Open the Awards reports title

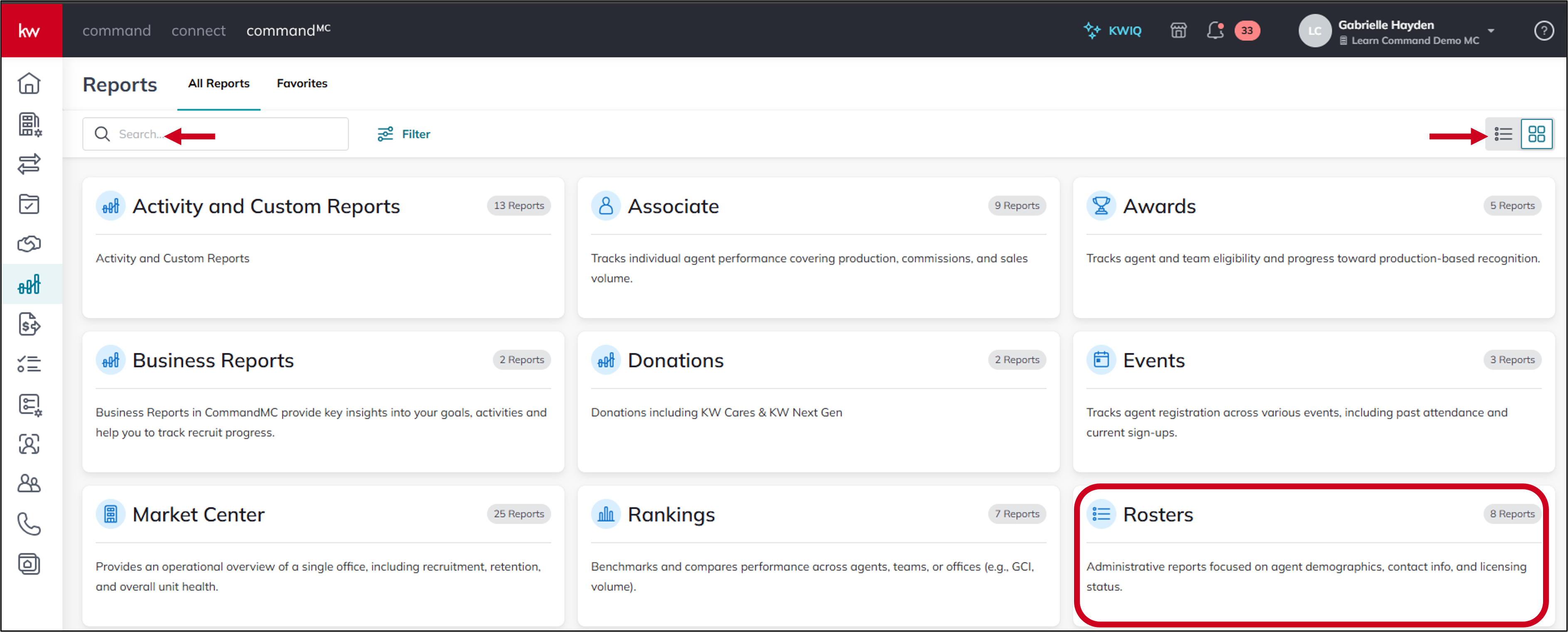pos(1159,206)
